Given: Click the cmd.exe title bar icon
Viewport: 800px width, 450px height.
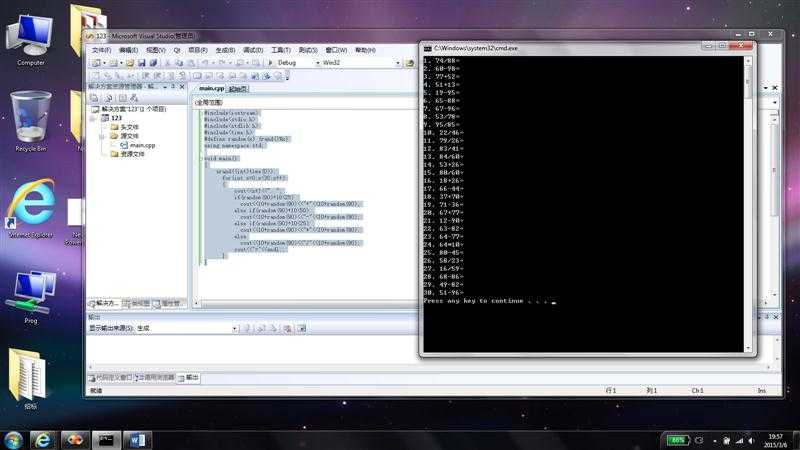Looking at the screenshot, I should [x=428, y=48].
